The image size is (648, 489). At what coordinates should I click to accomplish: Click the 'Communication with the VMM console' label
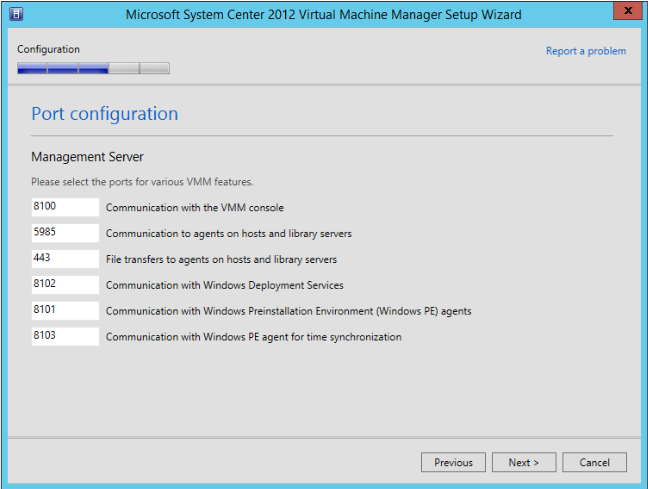tap(195, 208)
